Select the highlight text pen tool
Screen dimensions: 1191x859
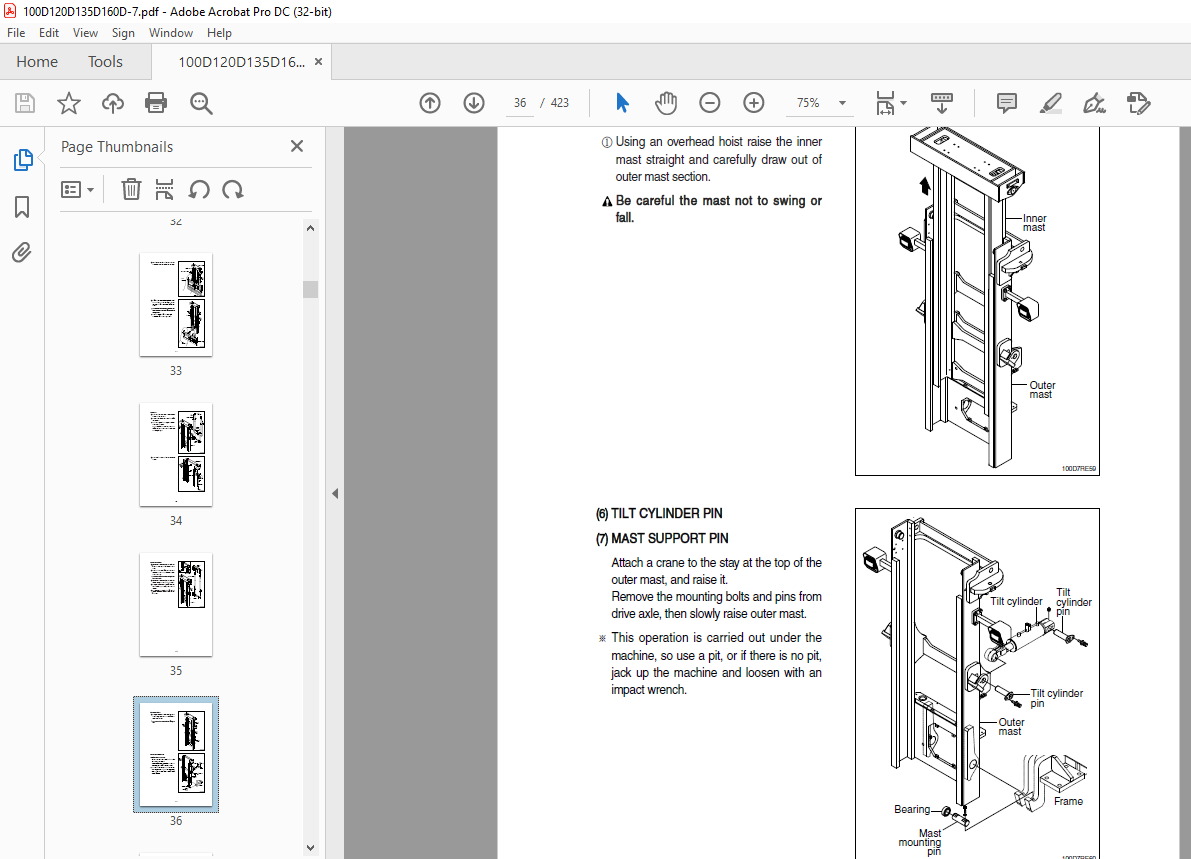pos(1050,103)
